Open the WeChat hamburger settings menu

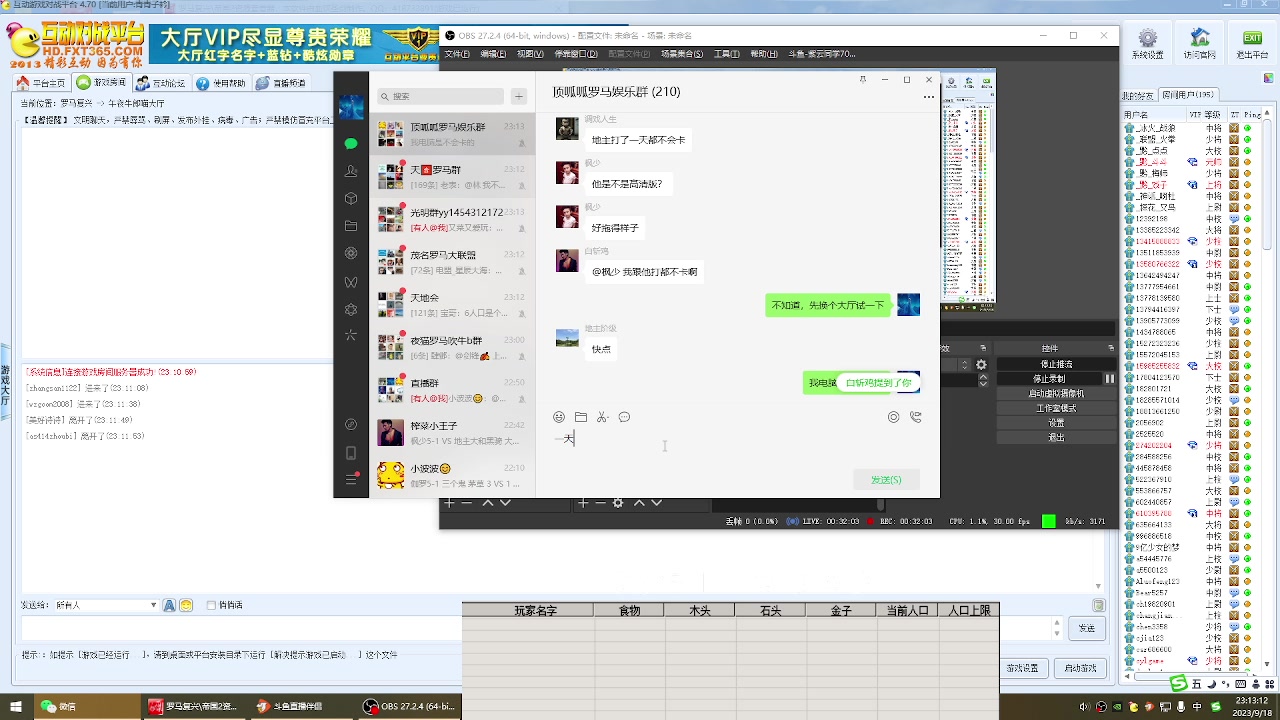pos(351,480)
